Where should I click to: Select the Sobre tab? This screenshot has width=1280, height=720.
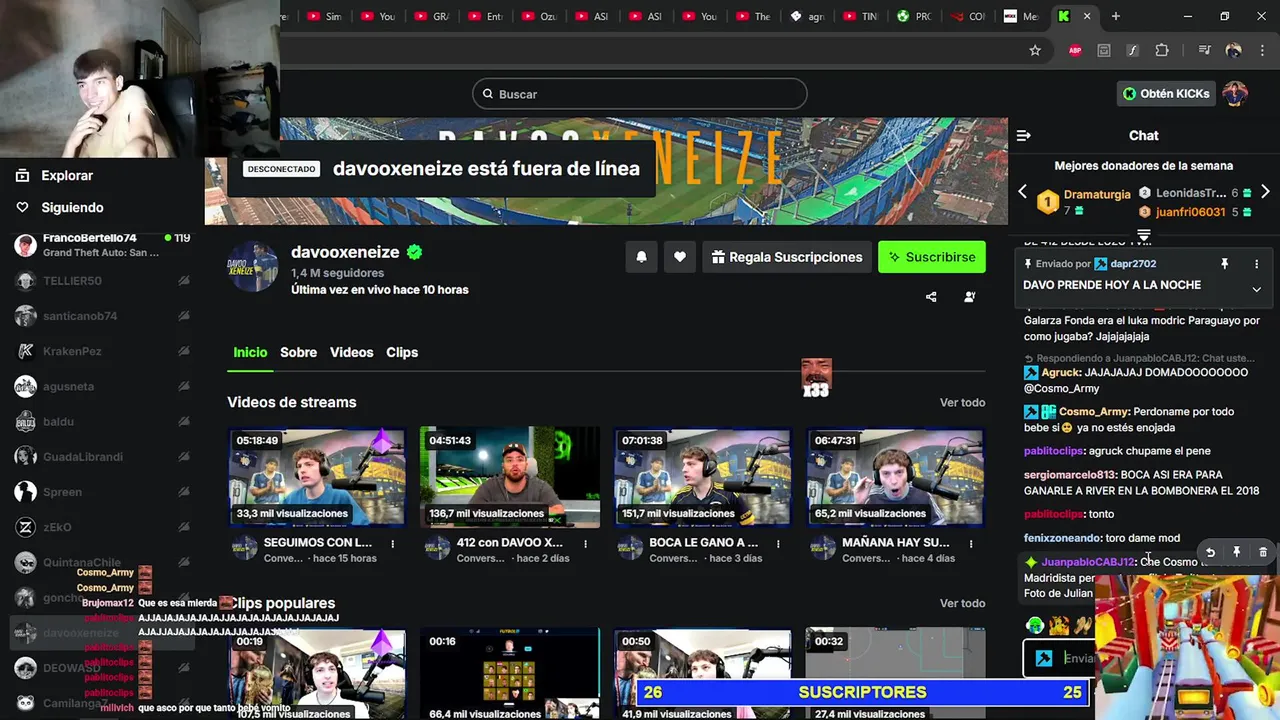pyautogui.click(x=298, y=352)
